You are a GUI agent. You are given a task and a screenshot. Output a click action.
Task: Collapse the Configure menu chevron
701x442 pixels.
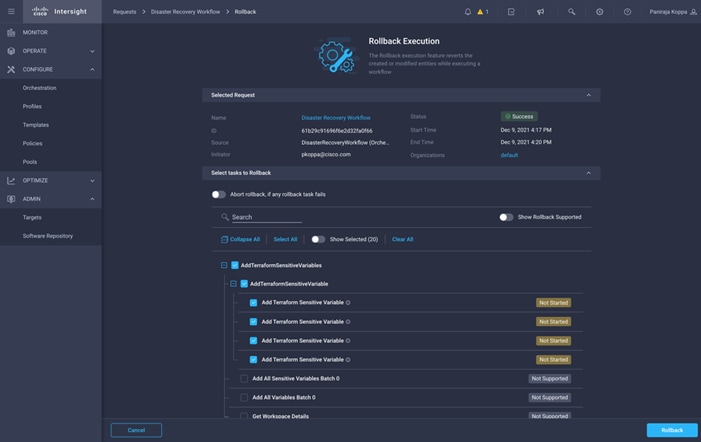click(92, 70)
